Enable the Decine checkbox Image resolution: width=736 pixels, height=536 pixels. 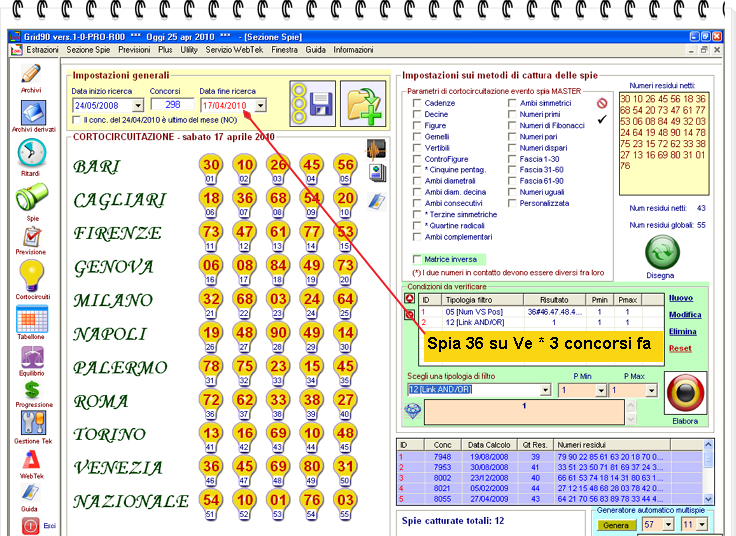pos(417,114)
